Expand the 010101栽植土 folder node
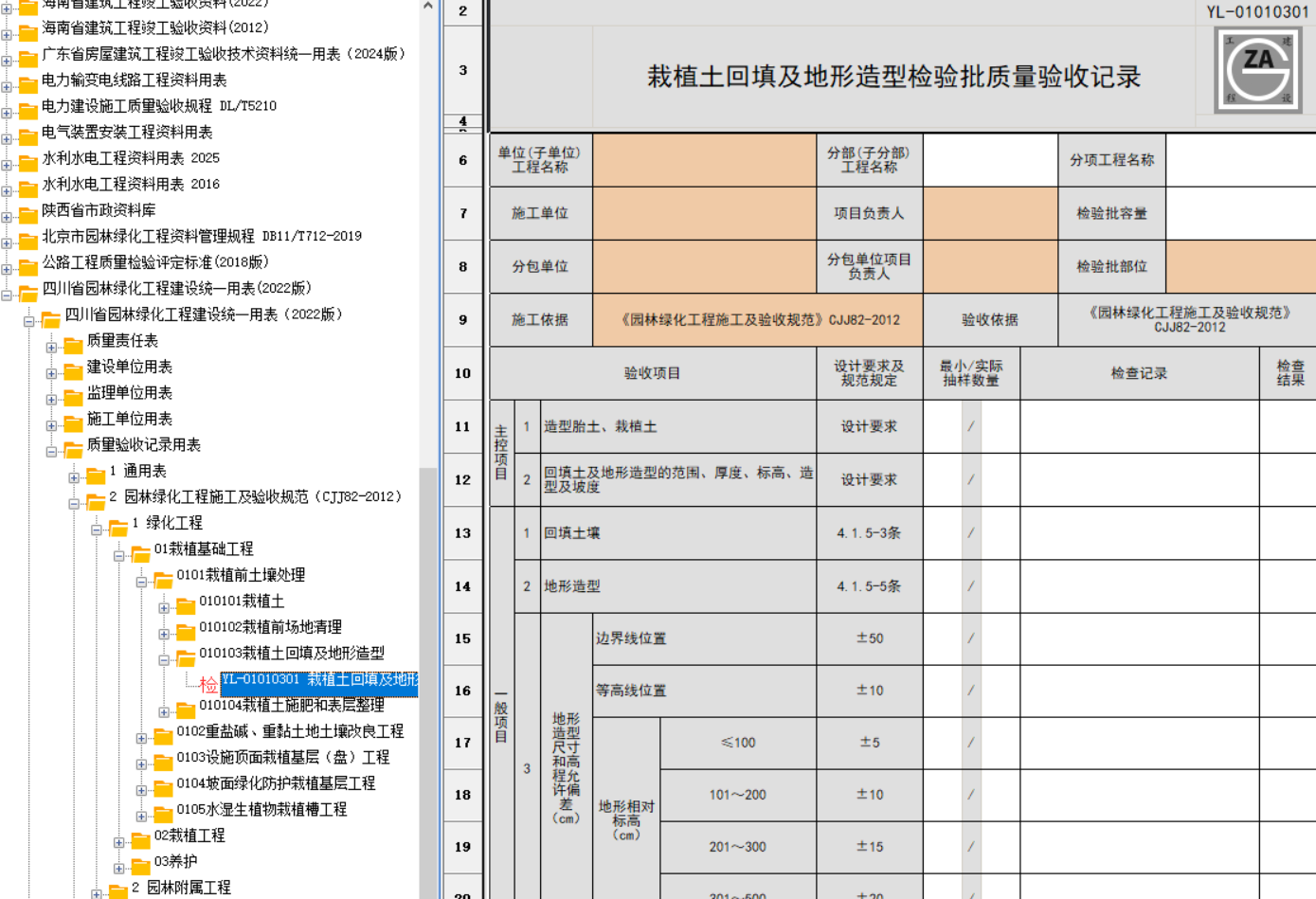The height and width of the screenshot is (899, 1316). click(x=164, y=608)
